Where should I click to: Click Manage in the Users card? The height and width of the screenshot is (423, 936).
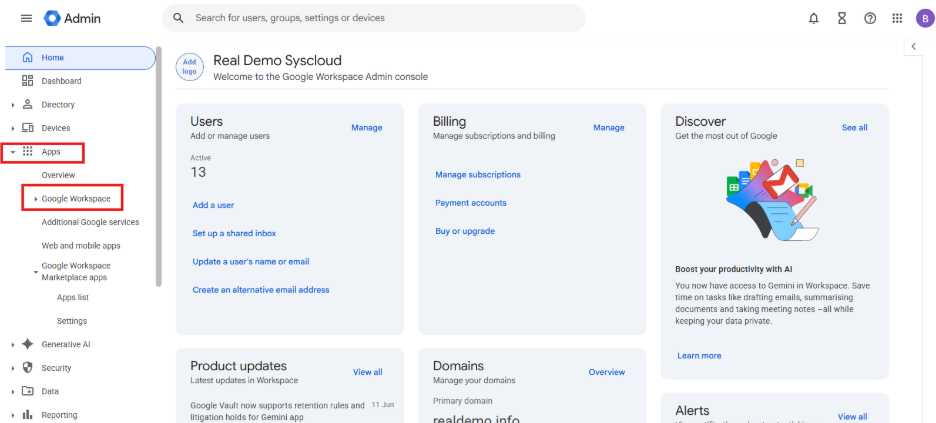(367, 128)
